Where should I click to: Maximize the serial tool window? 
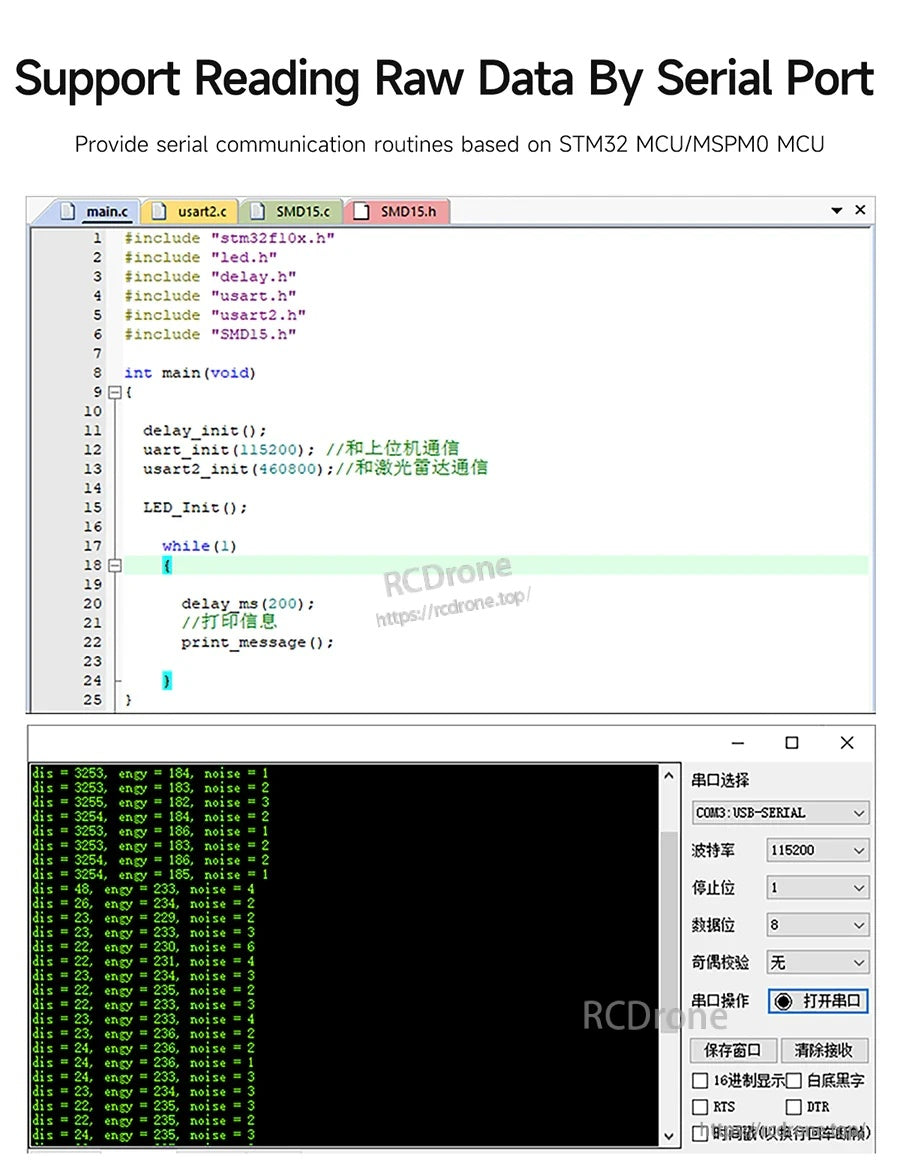click(x=792, y=743)
